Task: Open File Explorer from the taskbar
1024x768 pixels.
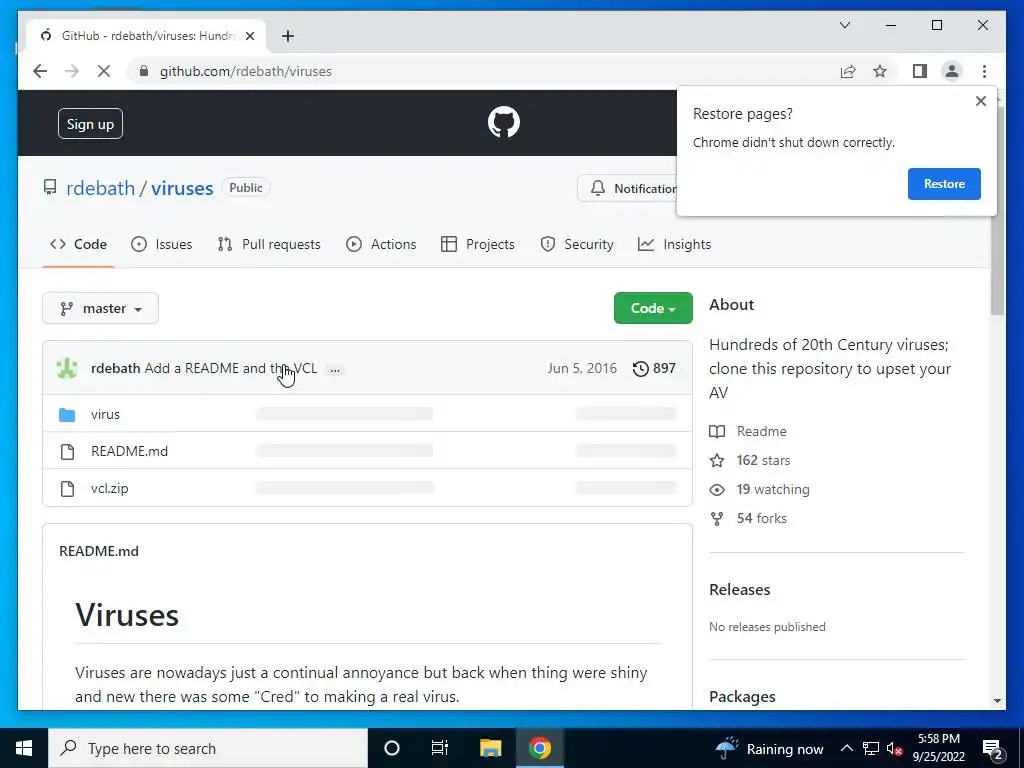Action: tap(490, 748)
